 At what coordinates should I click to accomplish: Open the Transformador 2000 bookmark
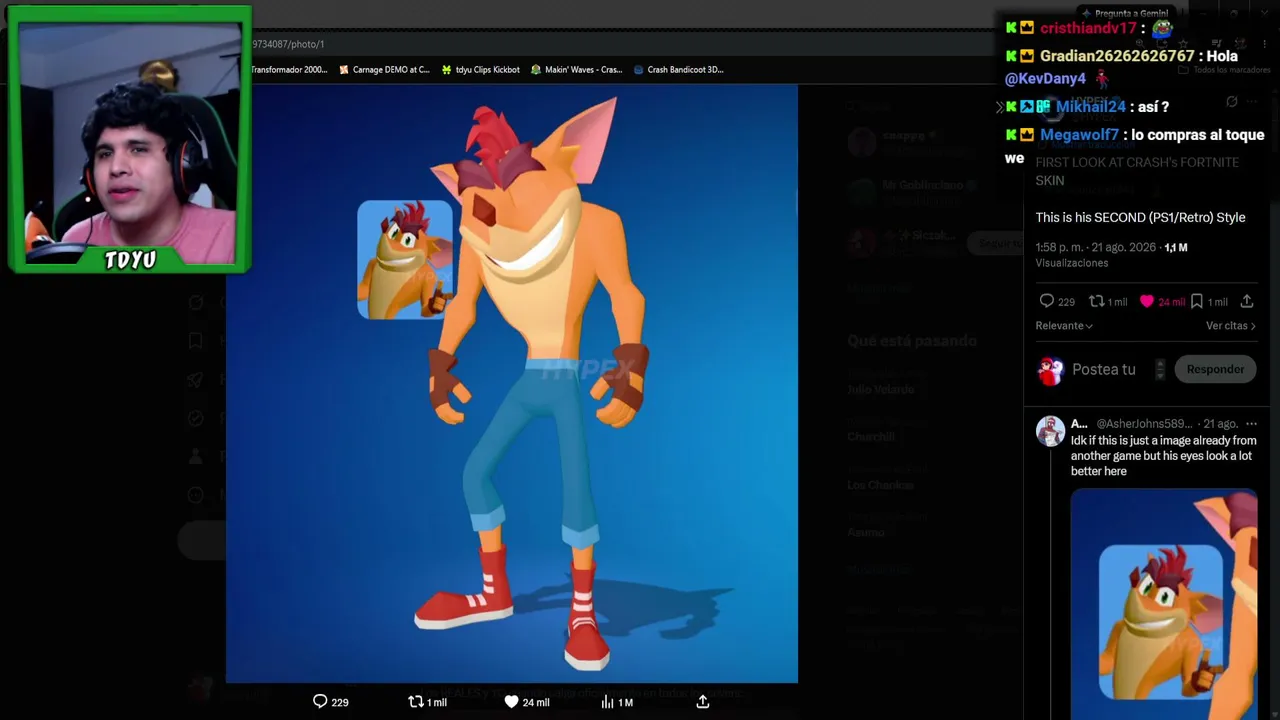coord(289,70)
